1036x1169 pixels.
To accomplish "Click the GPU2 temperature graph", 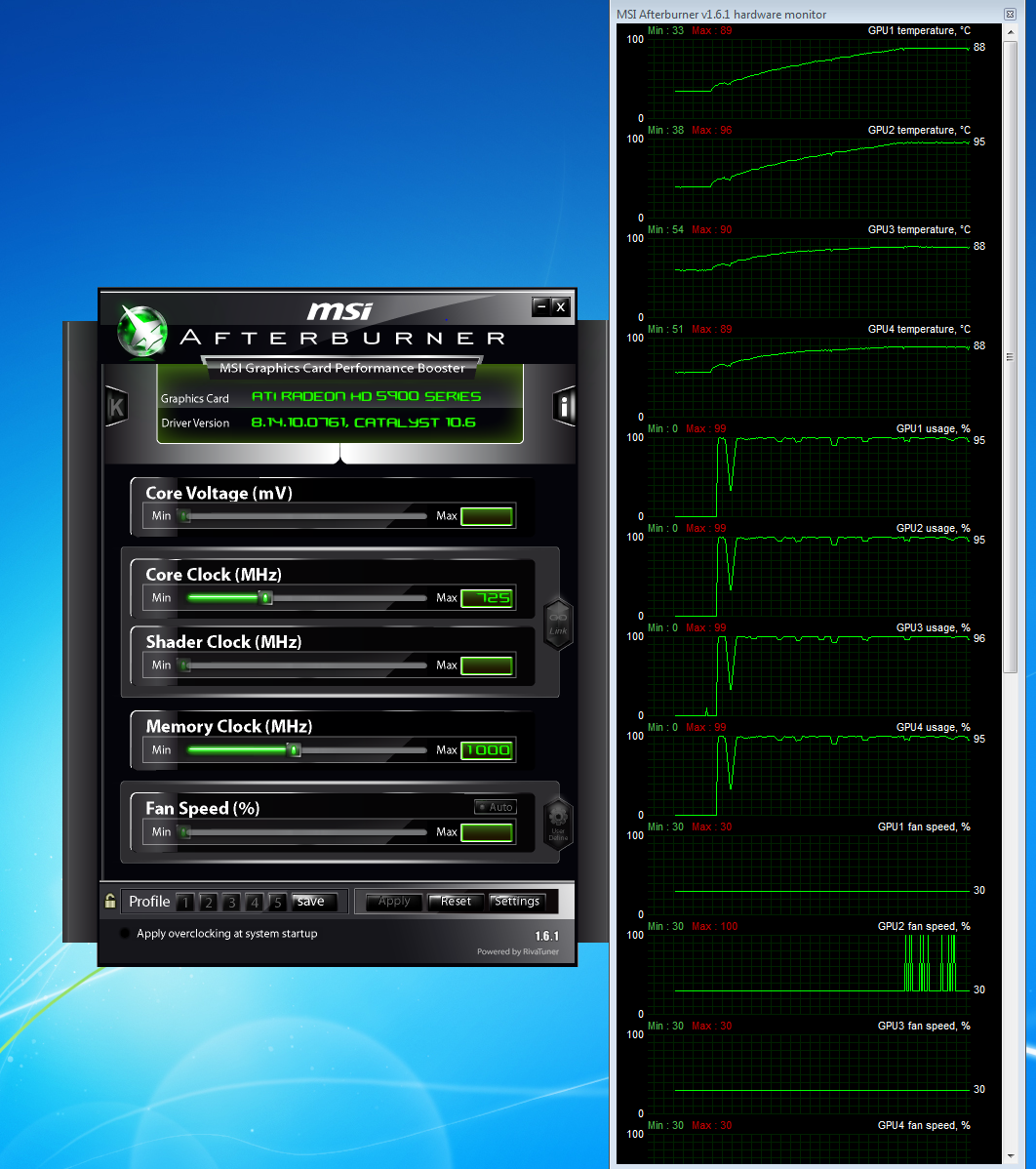I will pyautogui.click(x=809, y=179).
